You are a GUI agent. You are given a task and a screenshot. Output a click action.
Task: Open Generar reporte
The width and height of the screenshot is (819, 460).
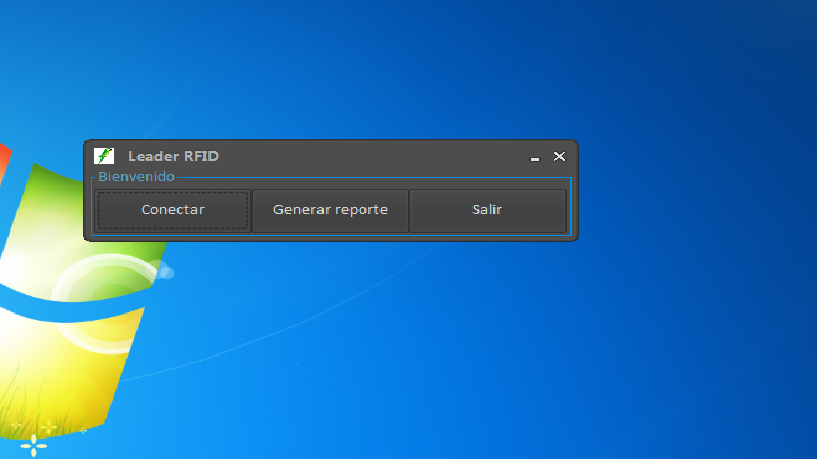(330, 210)
